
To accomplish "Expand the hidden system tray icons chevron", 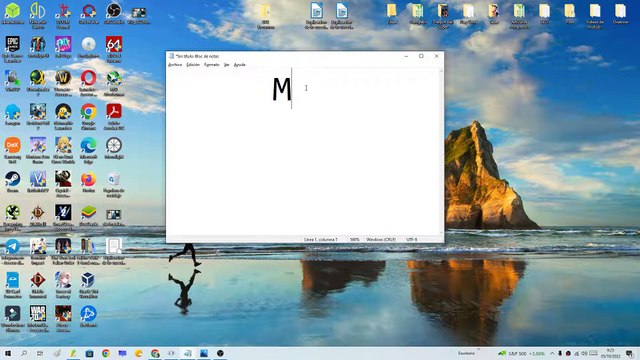I will [552, 353].
